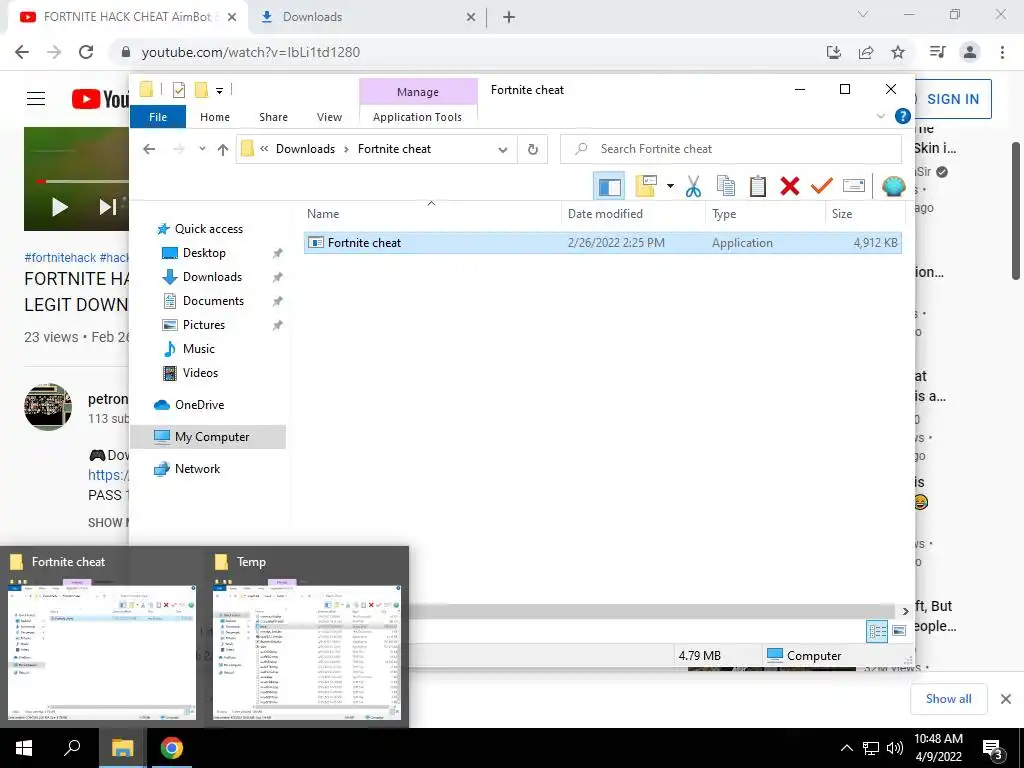Open the Application Tools tab

(417, 117)
